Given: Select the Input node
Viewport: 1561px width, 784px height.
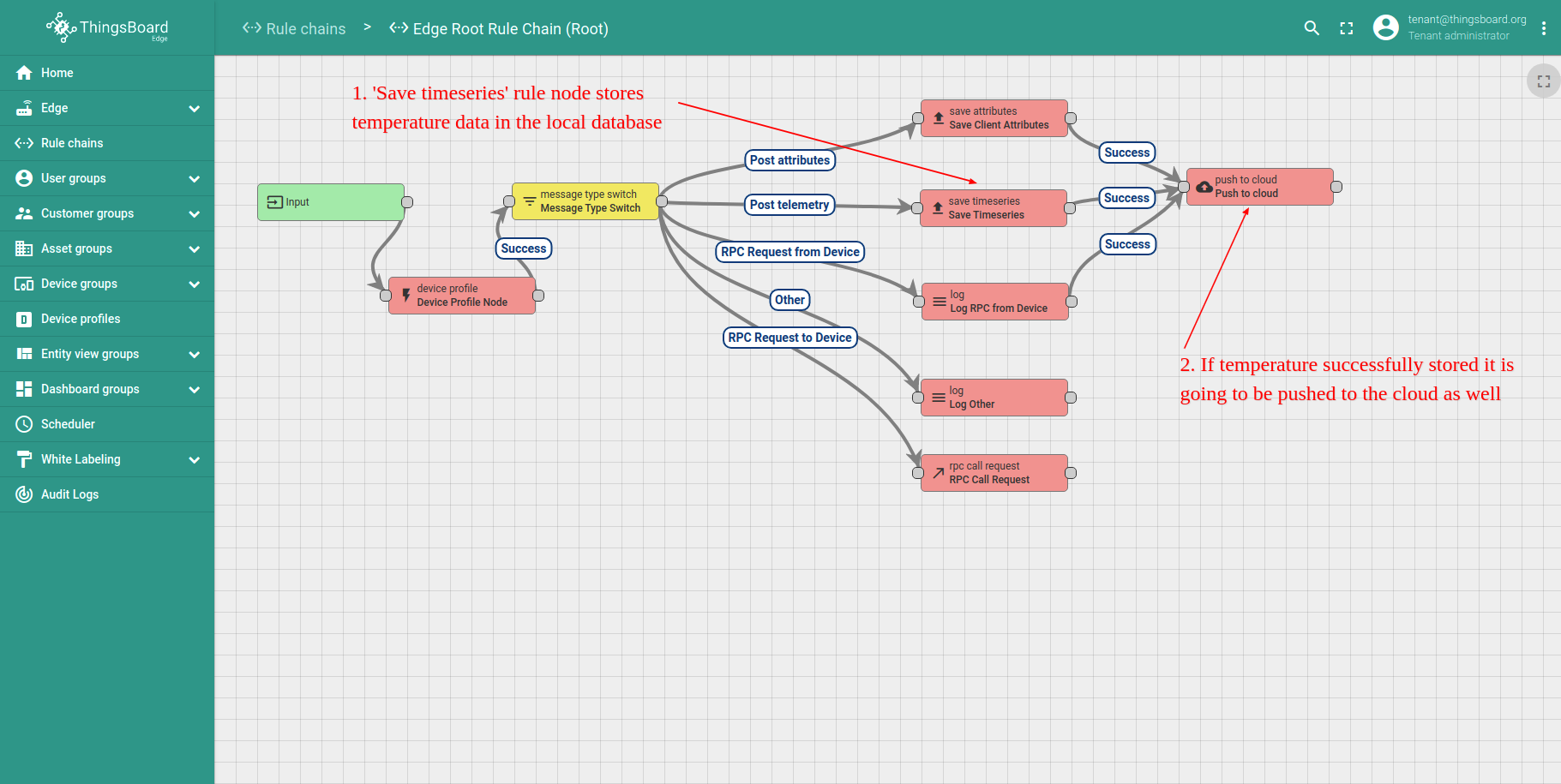Looking at the screenshot, I should pos(331,202).
